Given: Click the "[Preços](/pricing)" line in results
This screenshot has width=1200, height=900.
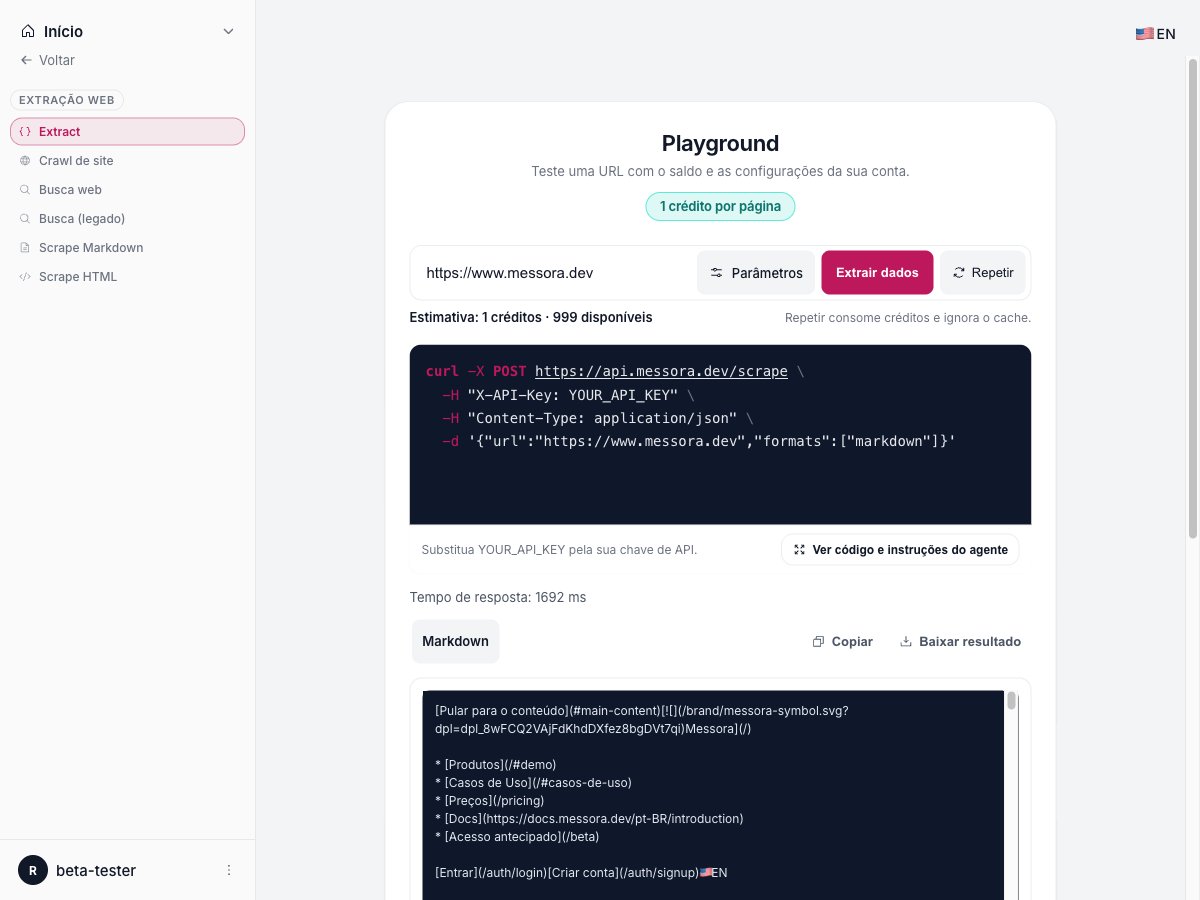Looking at the screenshot, I should 490,800.
